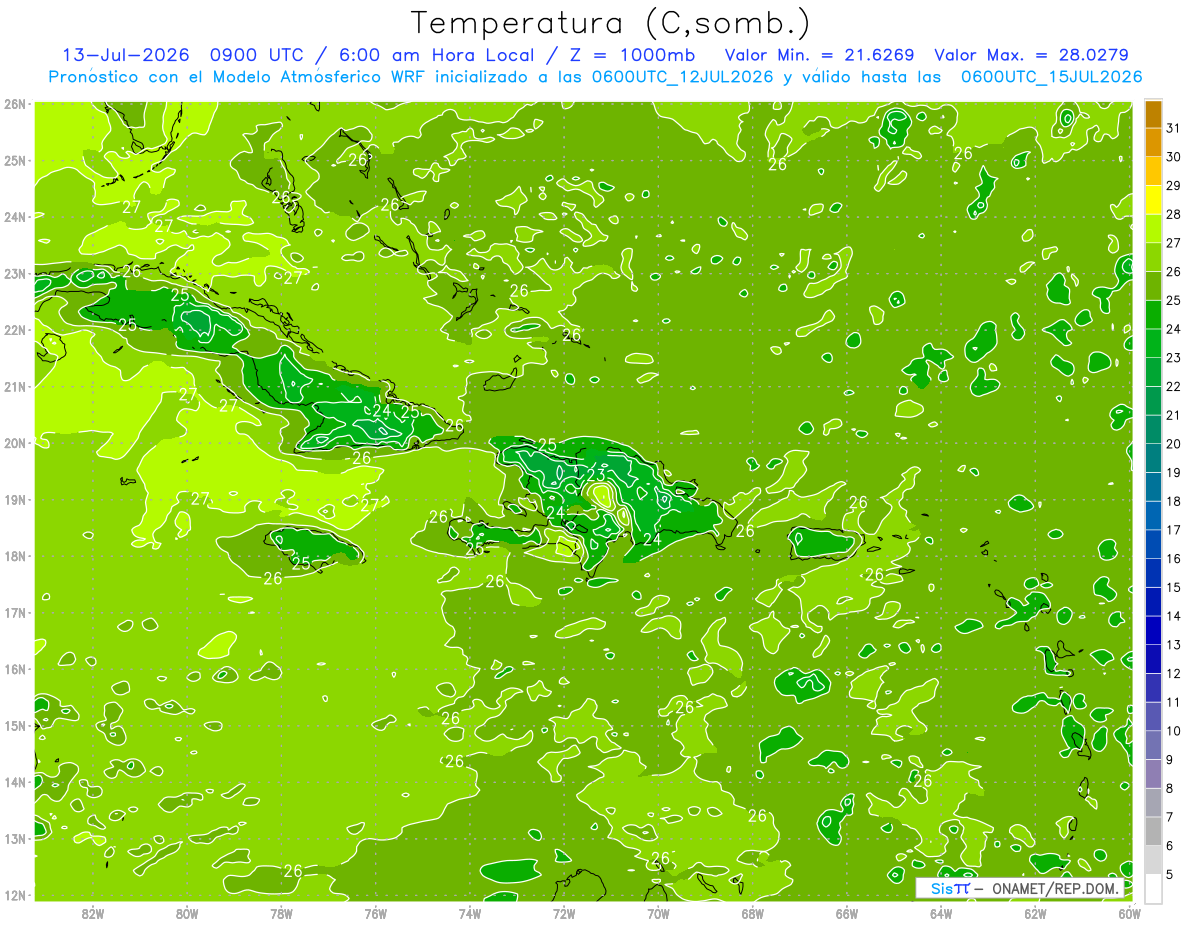The height and width of the screenshot is (927, 1200).
Task: Click the teal swatch between 19 and 20
Action: tap(1153, 458)
